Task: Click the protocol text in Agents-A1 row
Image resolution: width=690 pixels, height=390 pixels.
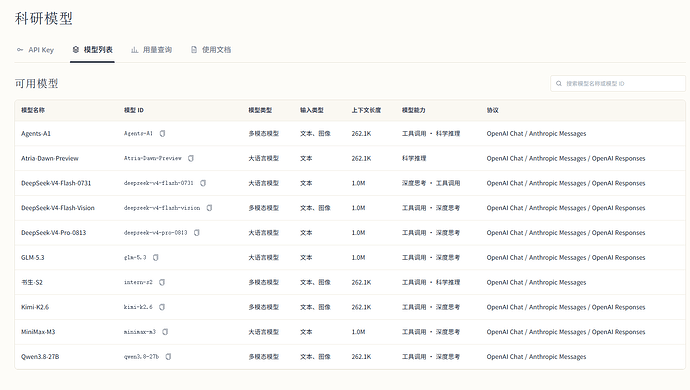Action: tap(536, 133)
